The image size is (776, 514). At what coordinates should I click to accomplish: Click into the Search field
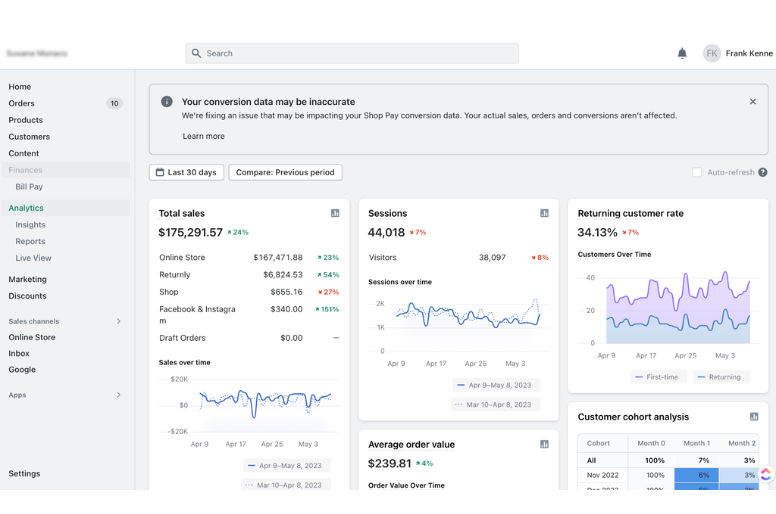[x=352, y=53]
